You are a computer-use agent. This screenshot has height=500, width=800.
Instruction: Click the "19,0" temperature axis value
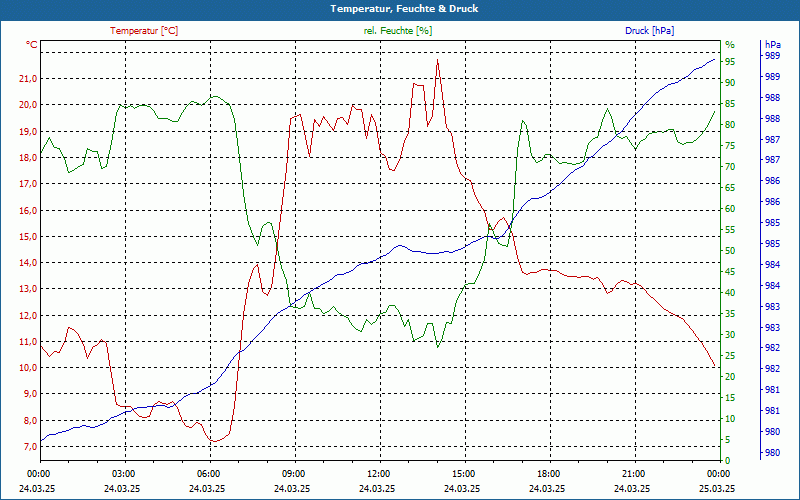coord(28,131)
